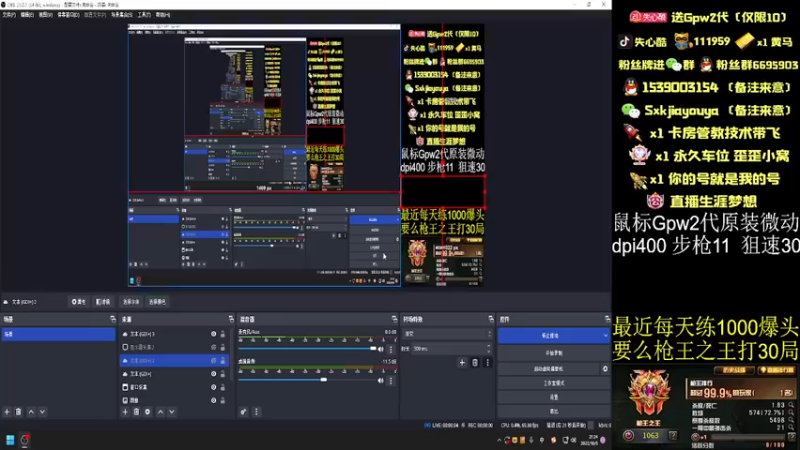Add a transition with the plus icon in the transitions dock
The height and width of the screenshot is (450, 800).
462,363
